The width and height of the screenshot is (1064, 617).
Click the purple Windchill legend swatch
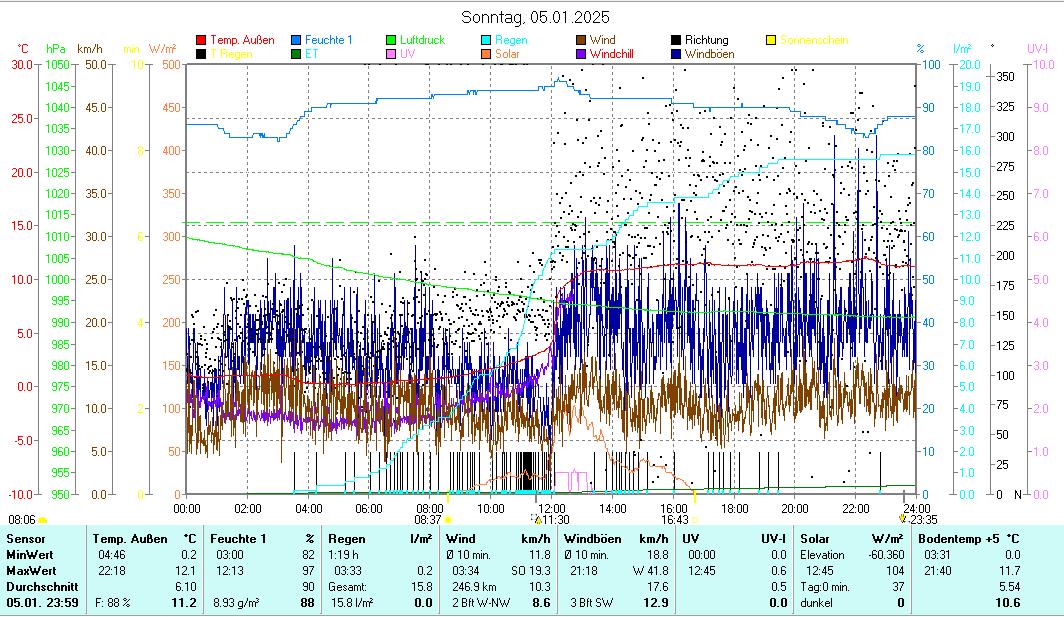581,54
